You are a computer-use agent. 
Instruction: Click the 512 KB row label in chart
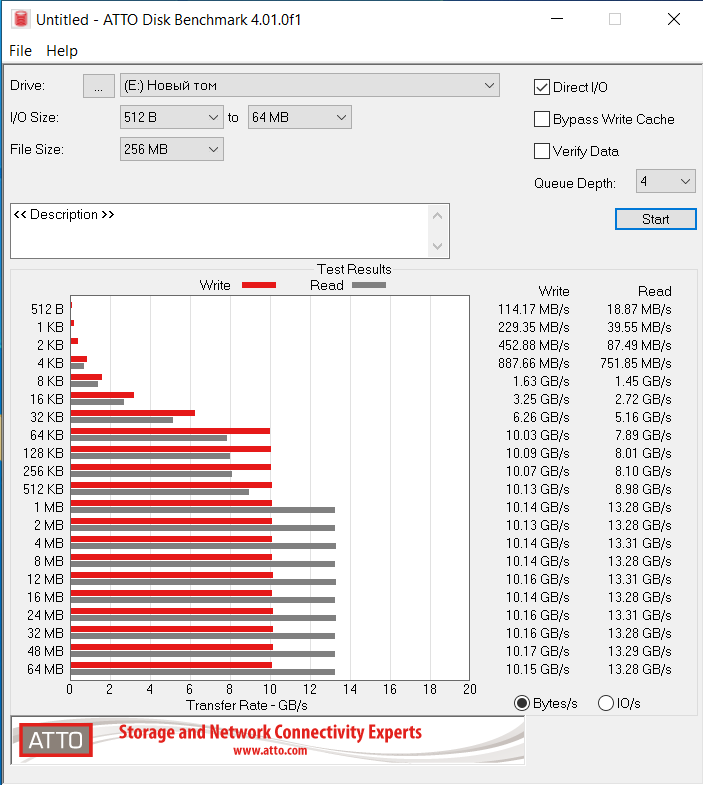(44, 490)
